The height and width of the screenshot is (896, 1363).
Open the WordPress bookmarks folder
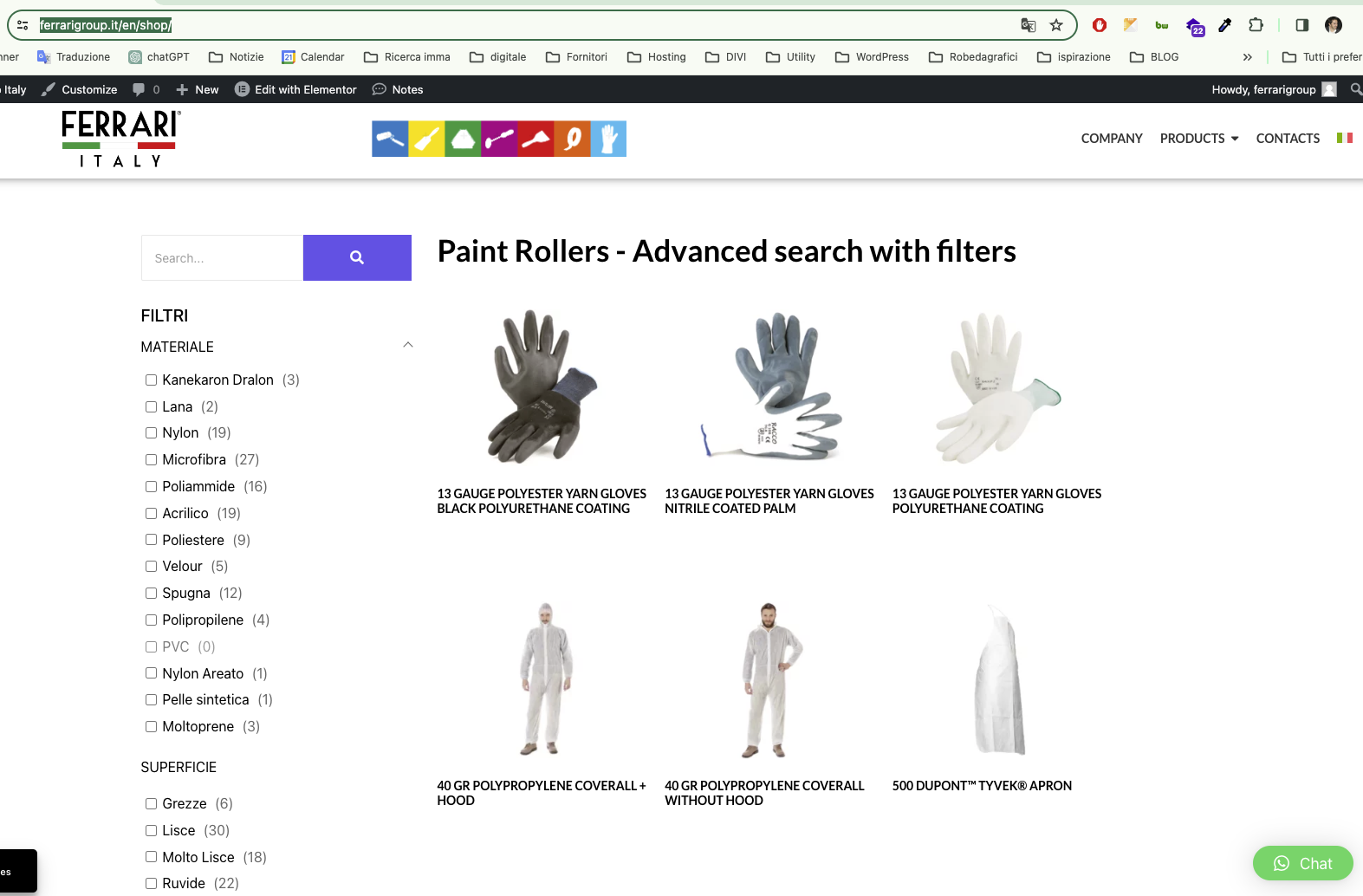point(872,57)
